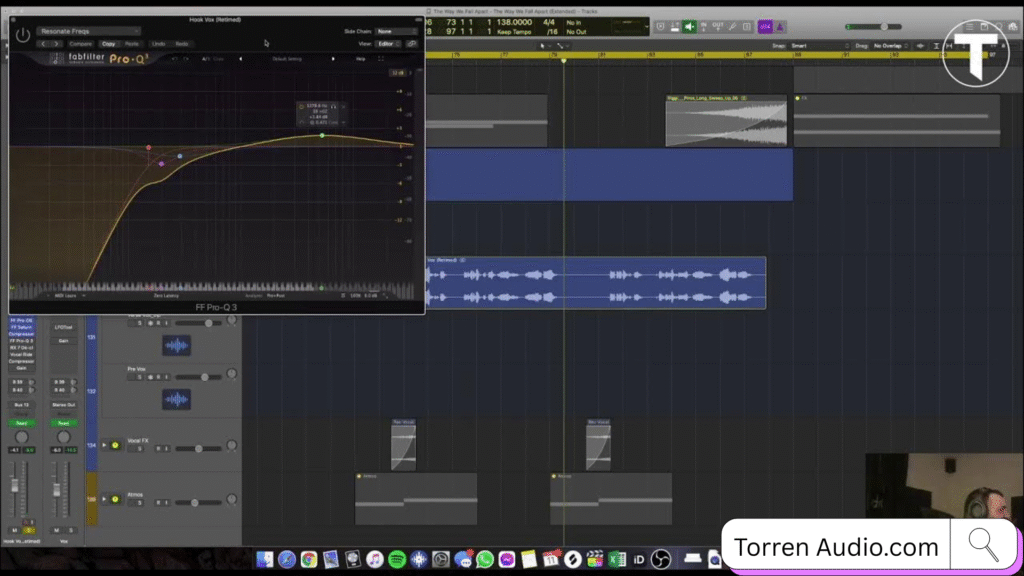Click the Copy button in plugin header
The width and height of the screenshot is (1024, 576).
[x=107, y=44]
